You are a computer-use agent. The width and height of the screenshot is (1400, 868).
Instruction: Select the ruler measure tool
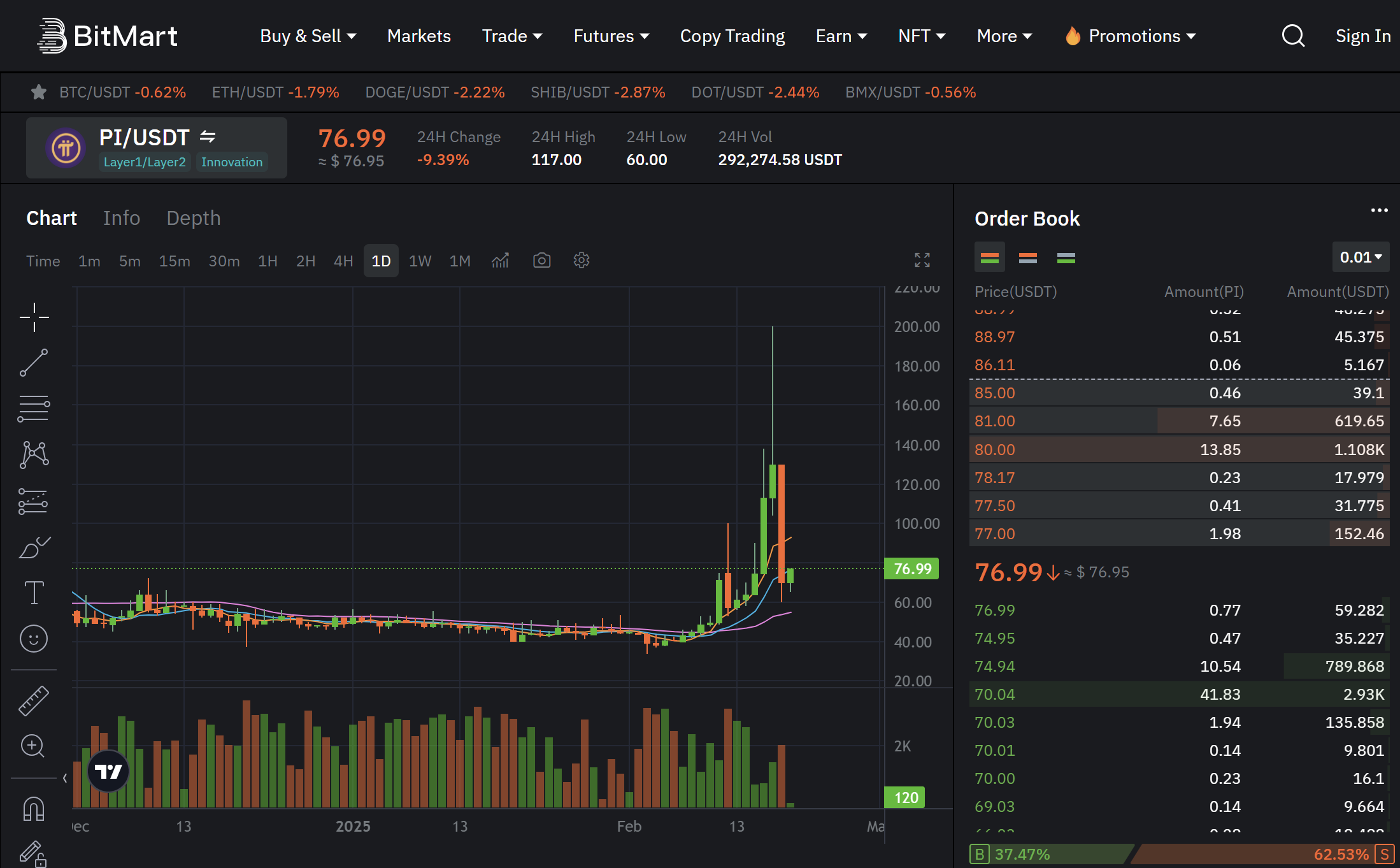34,700
